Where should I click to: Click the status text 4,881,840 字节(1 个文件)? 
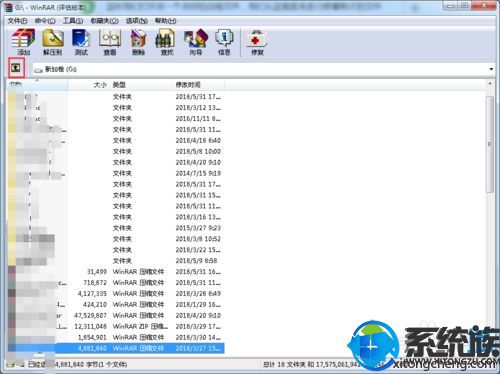click(x=90, y=365)
